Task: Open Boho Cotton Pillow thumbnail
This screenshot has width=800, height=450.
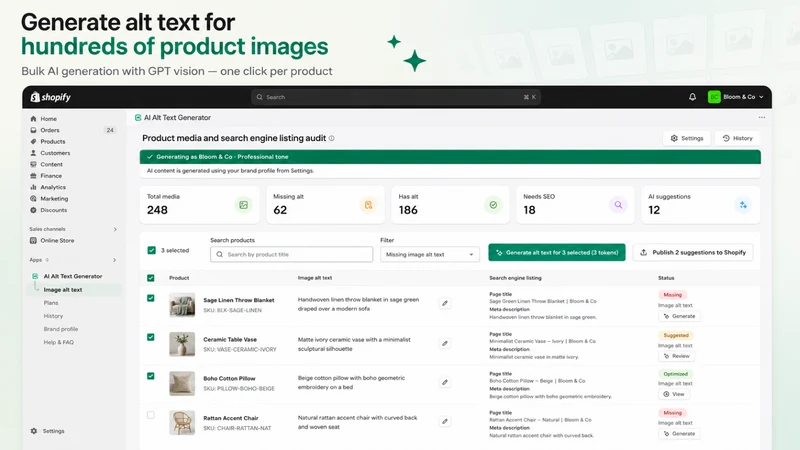Action: 182,384
